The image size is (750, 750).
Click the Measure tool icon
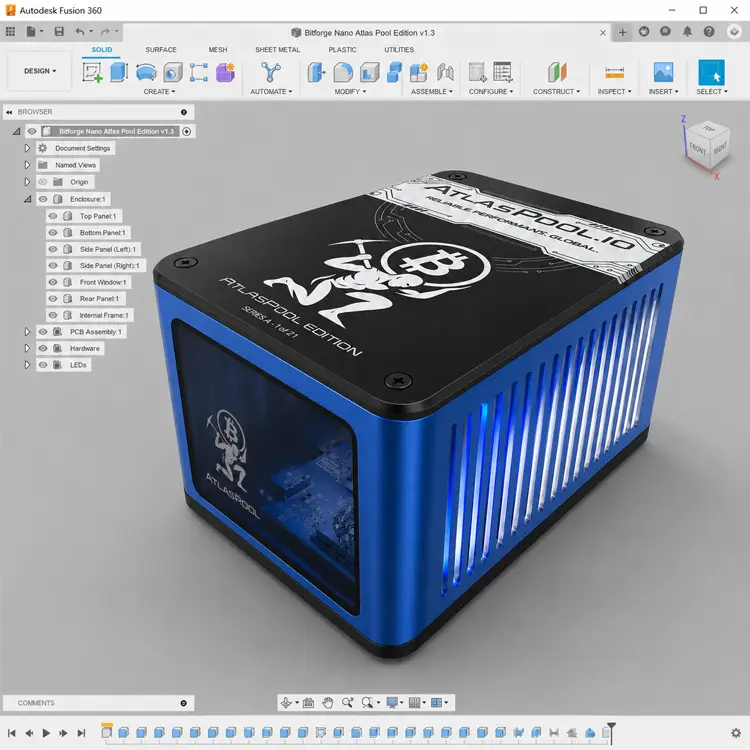click(x=614, y=73)
